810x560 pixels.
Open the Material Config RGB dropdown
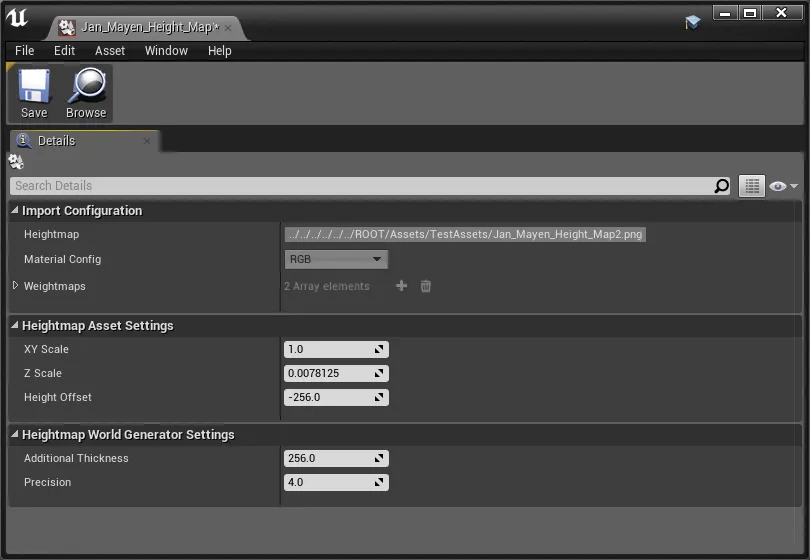(x=336, y=259)
